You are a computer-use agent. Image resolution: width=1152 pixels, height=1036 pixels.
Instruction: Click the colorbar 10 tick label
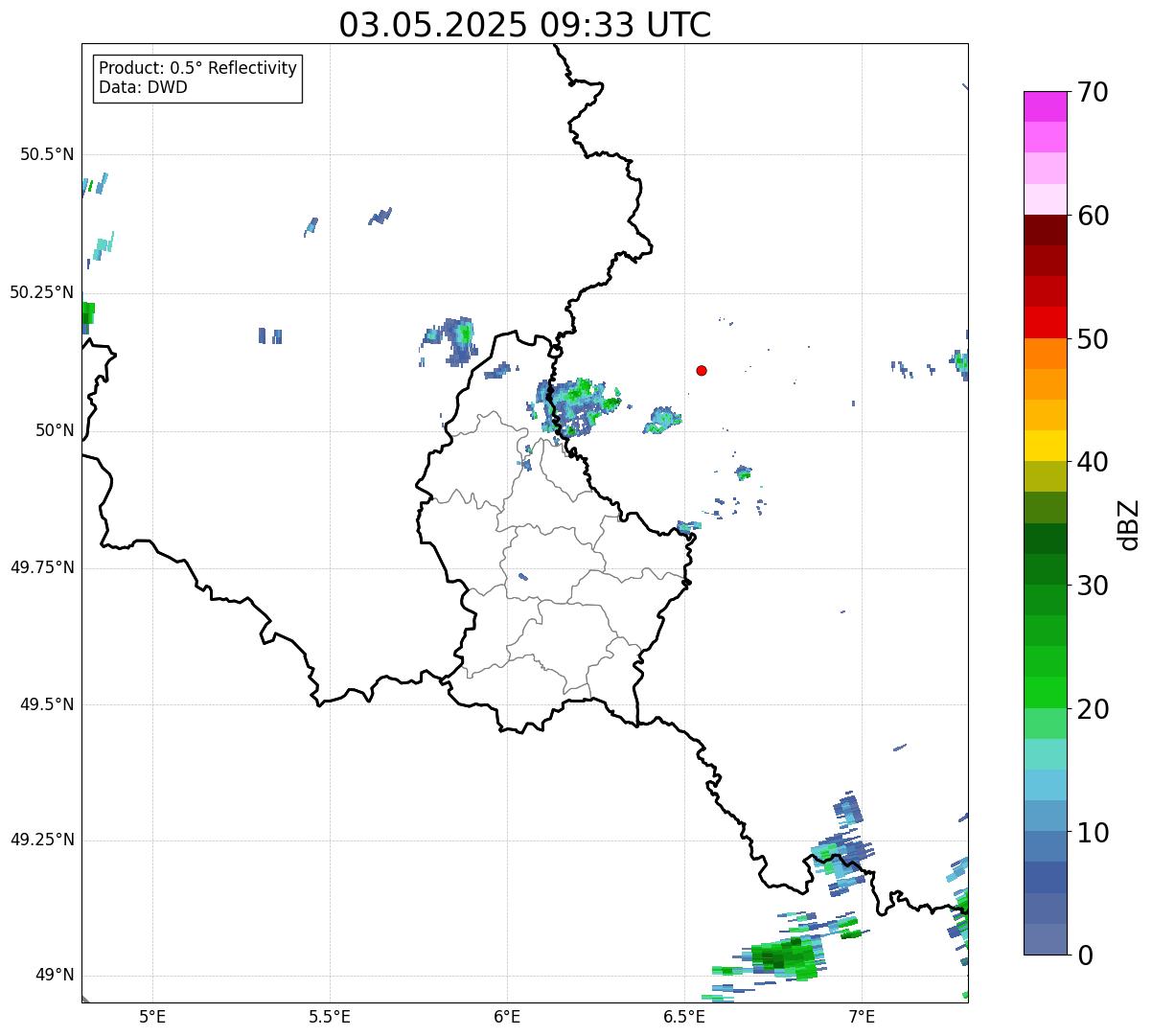[1094, 834]
